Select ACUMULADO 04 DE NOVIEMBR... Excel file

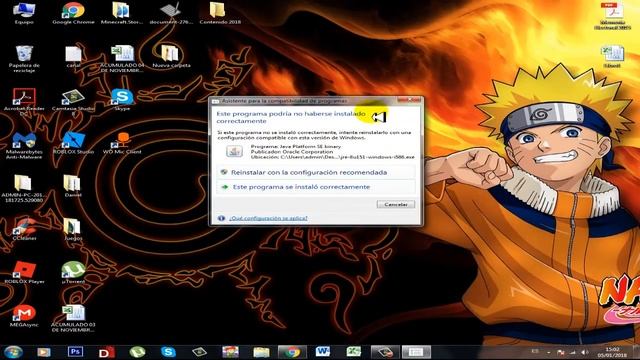(x=122, y=59)
